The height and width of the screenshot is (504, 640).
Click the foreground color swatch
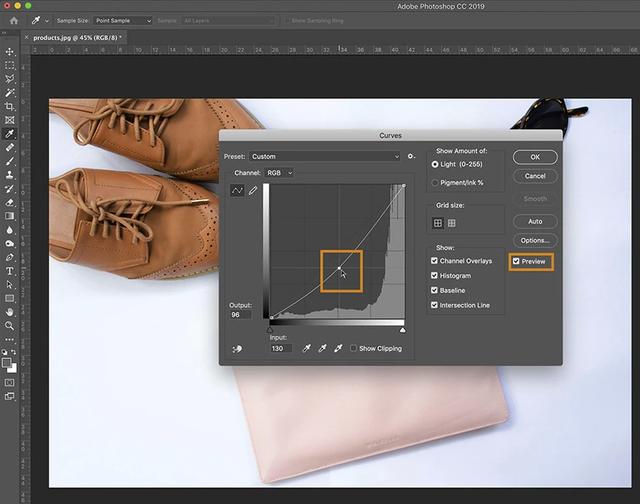click(x=6, y=362)
